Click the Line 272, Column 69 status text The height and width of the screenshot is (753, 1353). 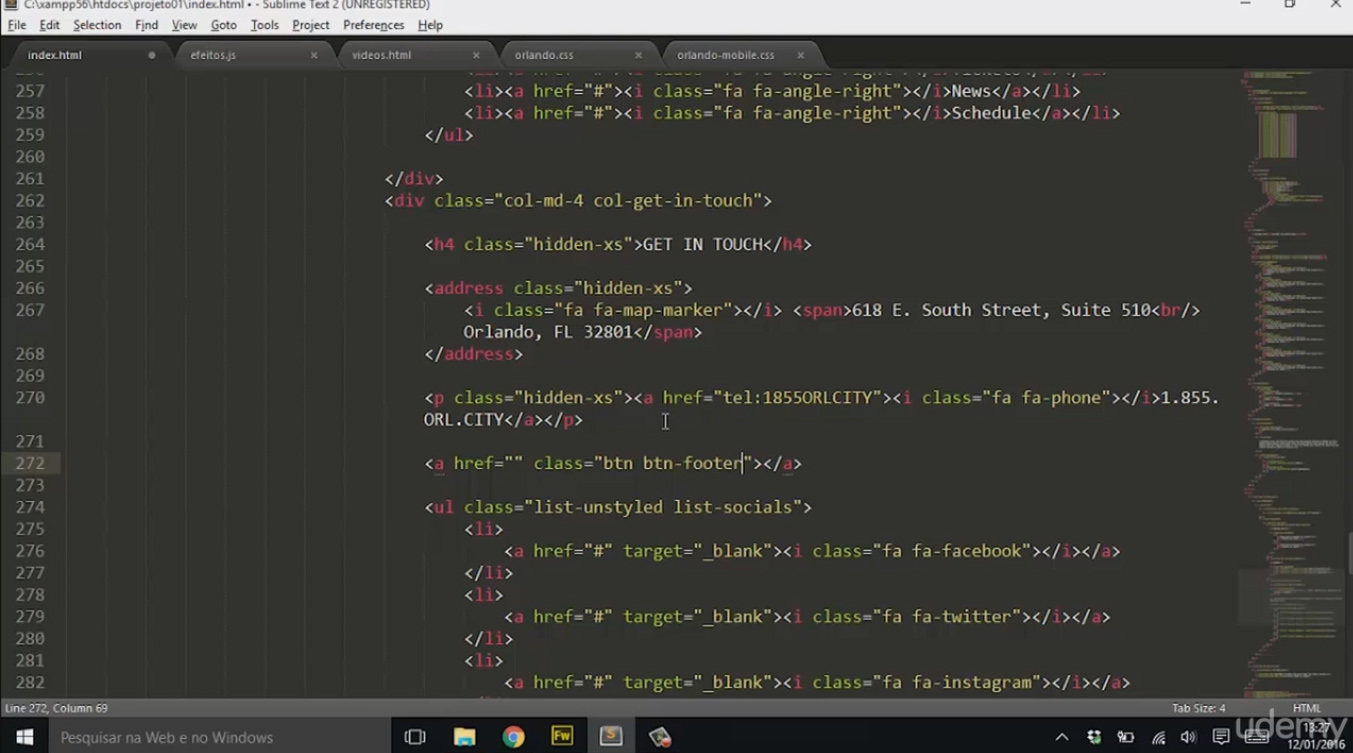tap(56, 708)
